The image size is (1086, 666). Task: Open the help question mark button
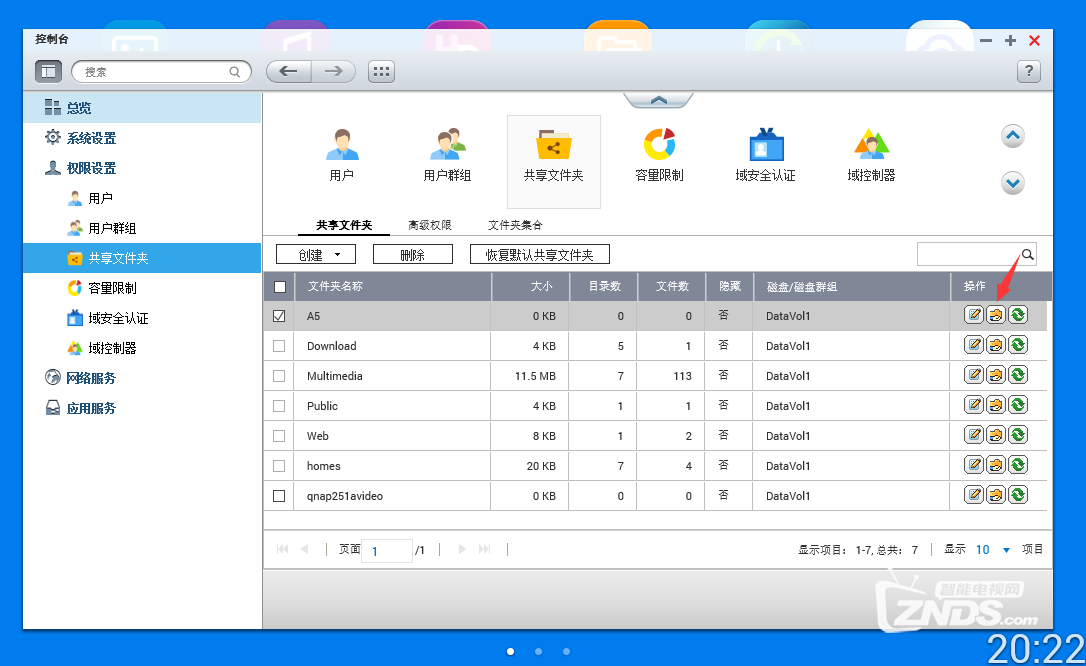(1029, 71)
